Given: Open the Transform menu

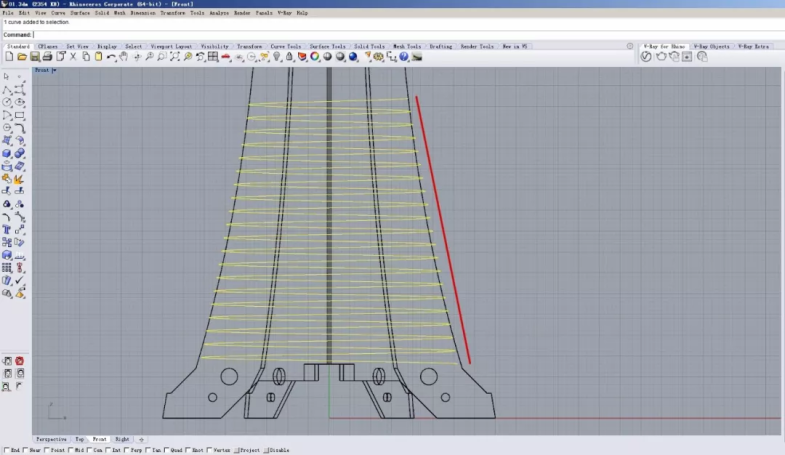Looking at the screenshot, I should (x=172, y=13).
